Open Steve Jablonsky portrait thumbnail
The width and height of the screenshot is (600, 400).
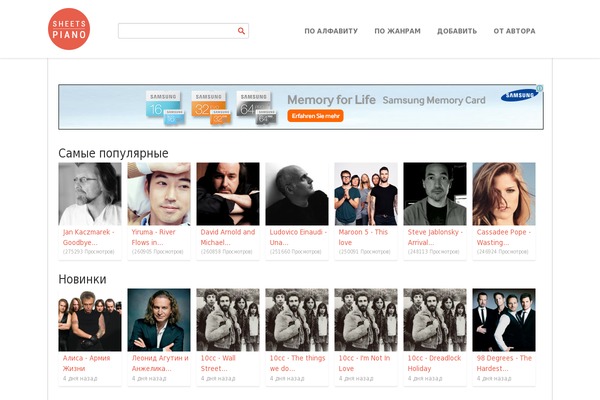click(435, 194)
